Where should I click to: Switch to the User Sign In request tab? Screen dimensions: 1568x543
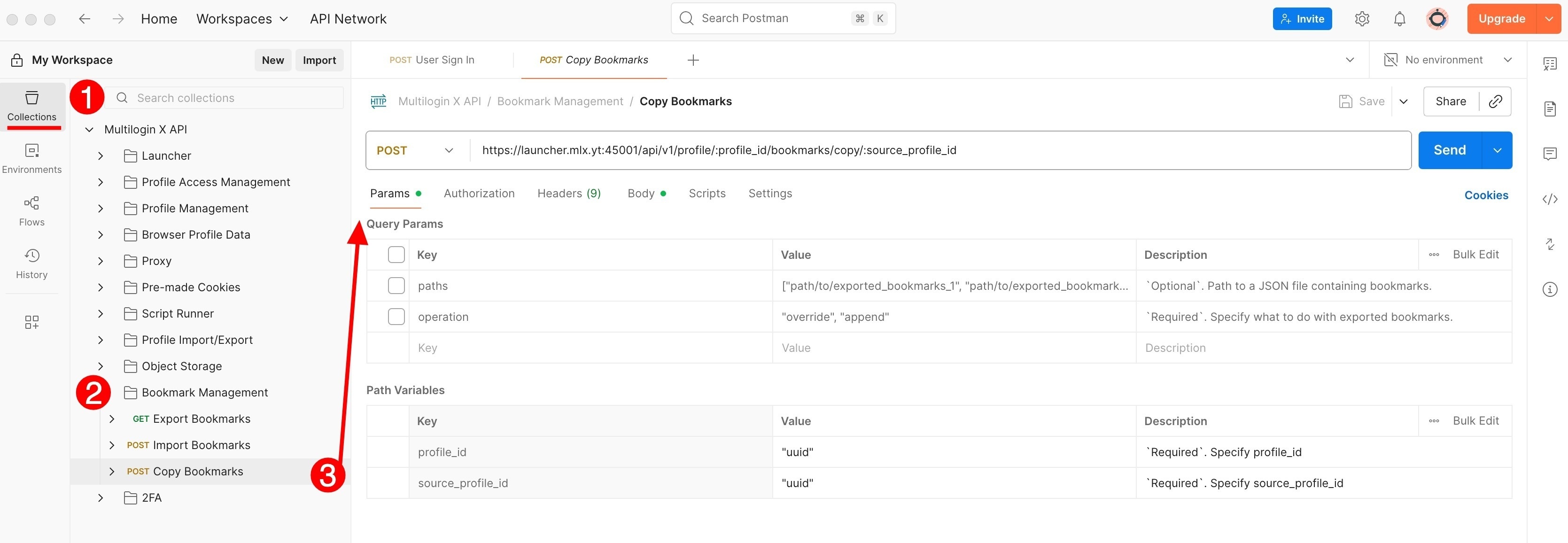point(432,60)
